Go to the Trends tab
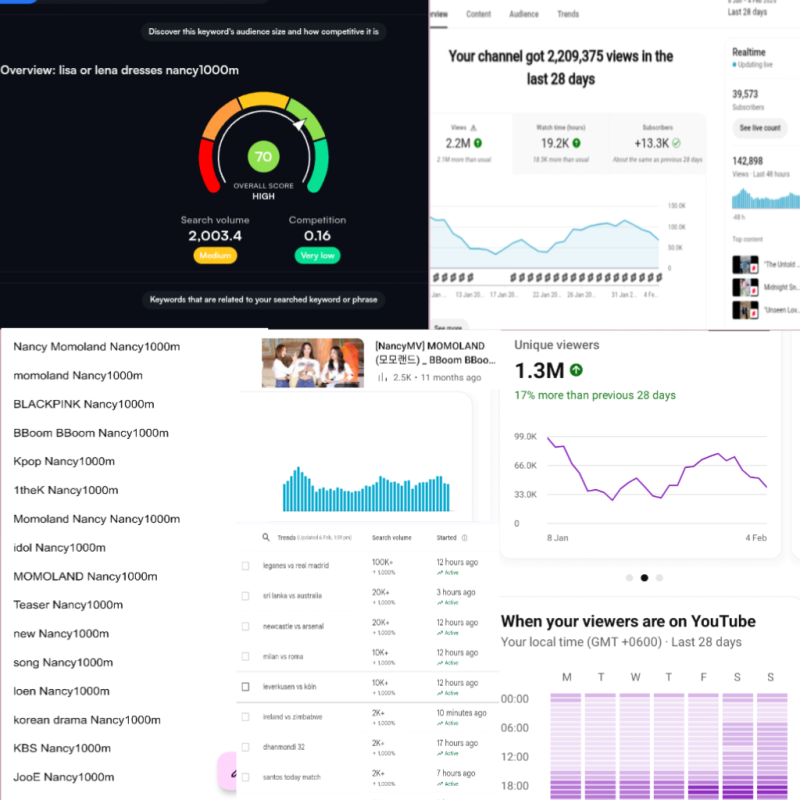The width and height of the screenshot is (800, 800). coord(568,14)
